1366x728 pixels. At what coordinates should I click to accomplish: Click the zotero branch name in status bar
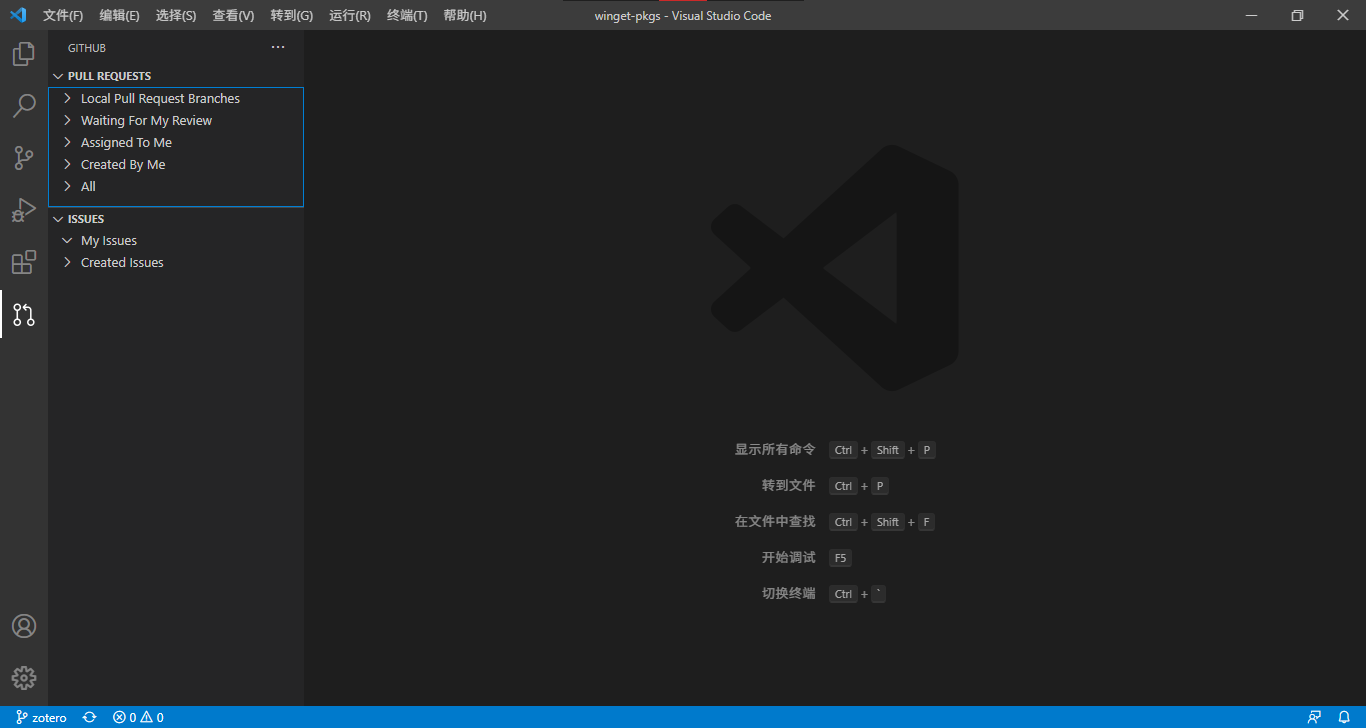pyautogui.click(x=41, y=717)
